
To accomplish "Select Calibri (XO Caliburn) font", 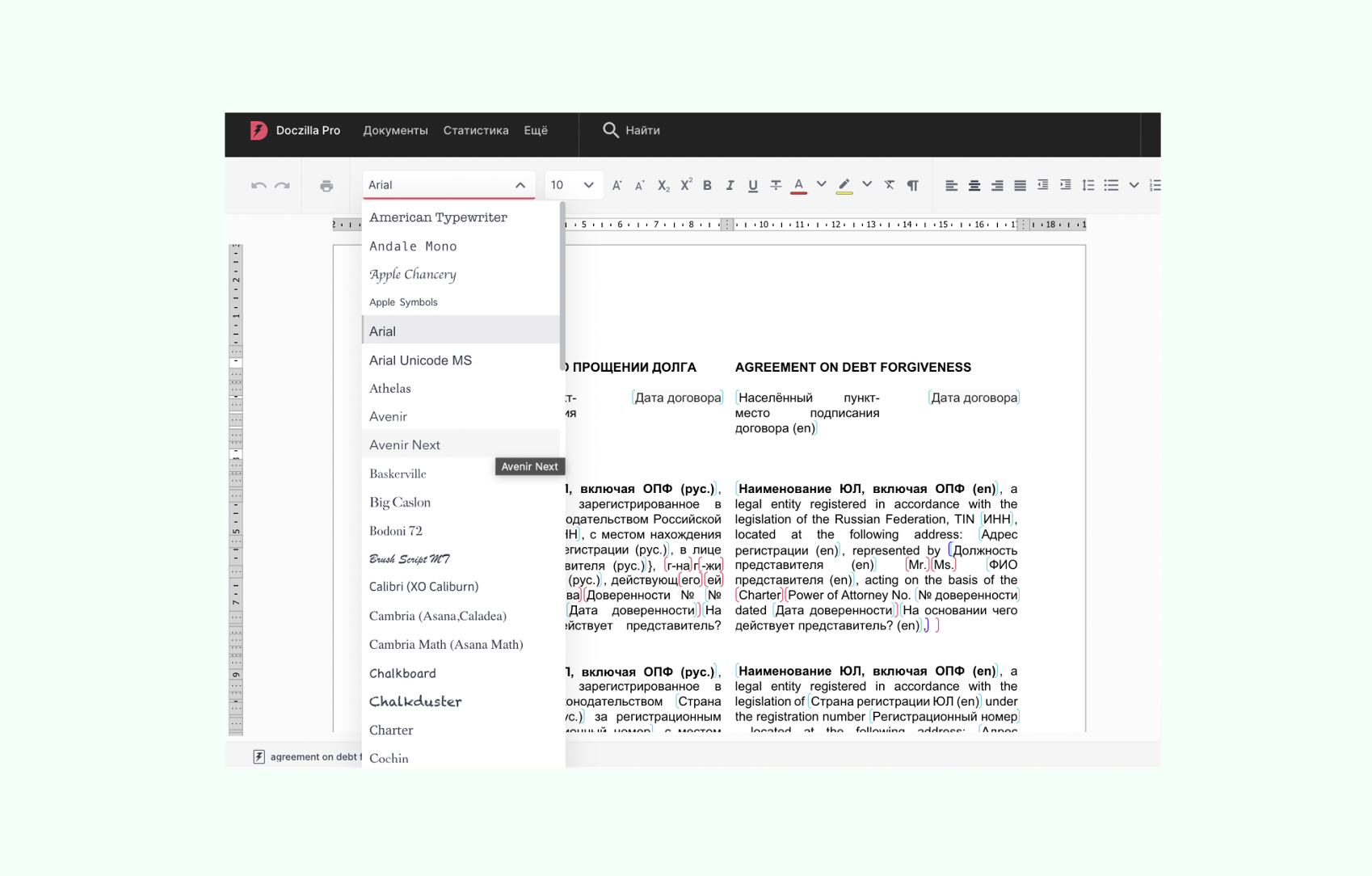I will 461,587.
